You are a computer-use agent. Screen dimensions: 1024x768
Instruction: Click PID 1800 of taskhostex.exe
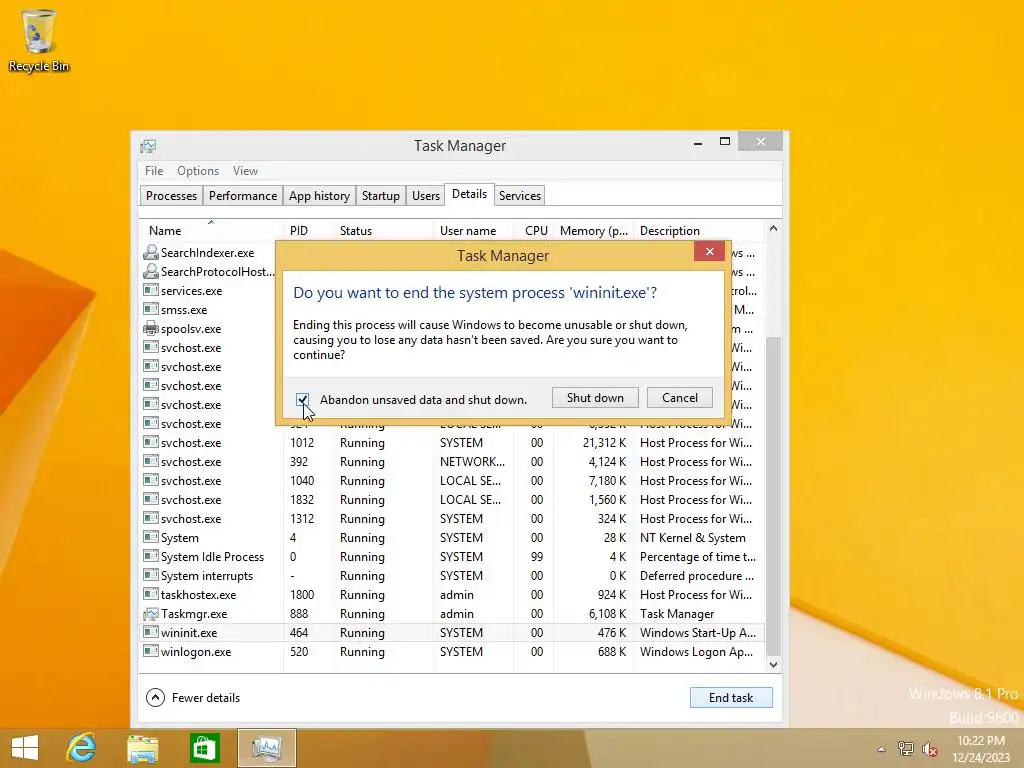[x=302, y=595]
